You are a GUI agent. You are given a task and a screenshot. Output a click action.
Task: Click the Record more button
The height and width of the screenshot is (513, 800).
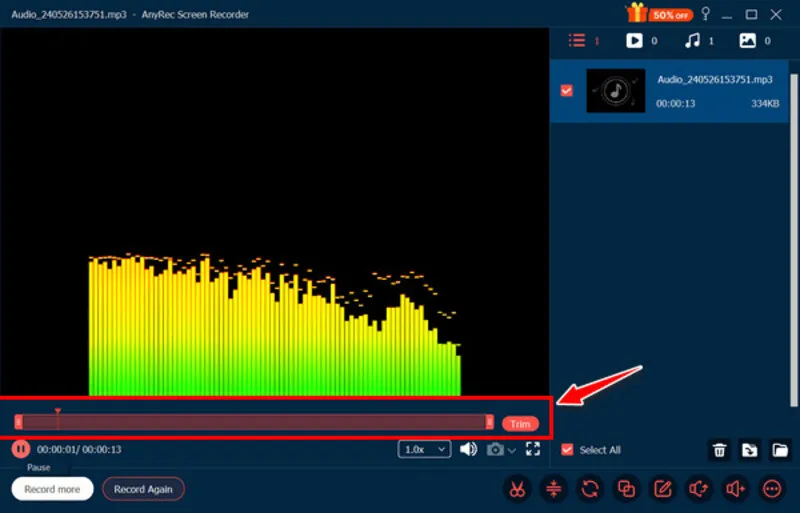(x=52, y=489)
